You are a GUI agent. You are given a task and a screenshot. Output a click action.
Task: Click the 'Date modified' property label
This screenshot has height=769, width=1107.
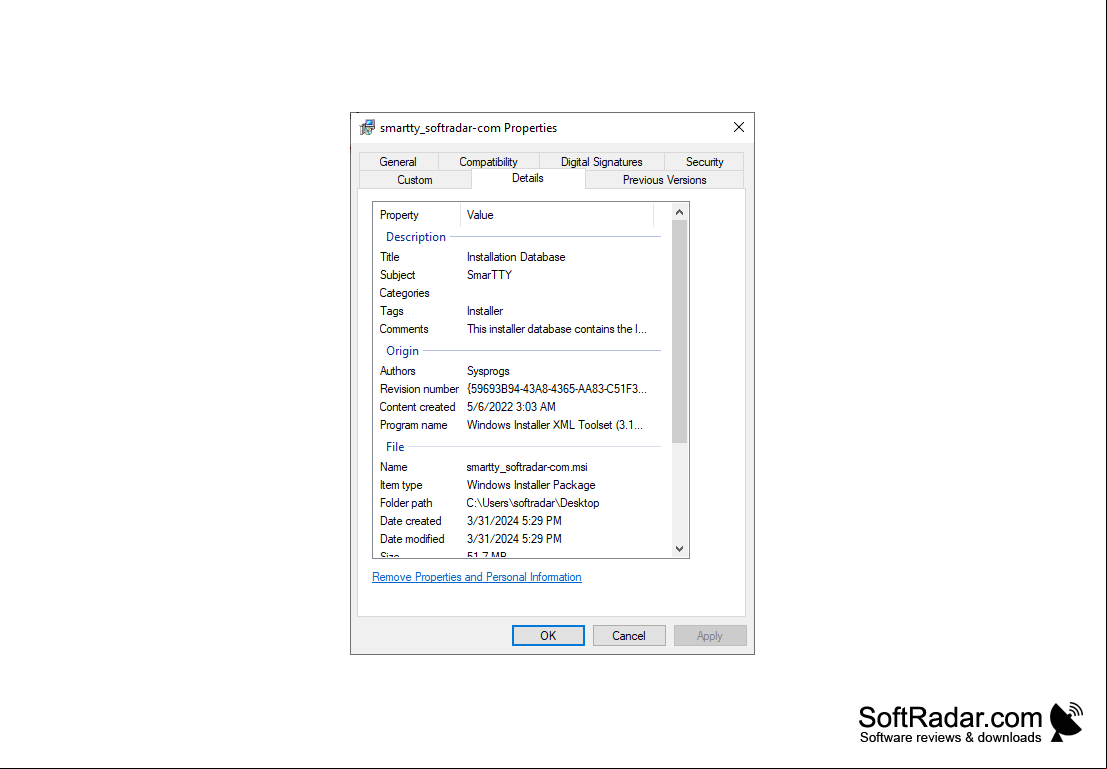pos(412,539)
